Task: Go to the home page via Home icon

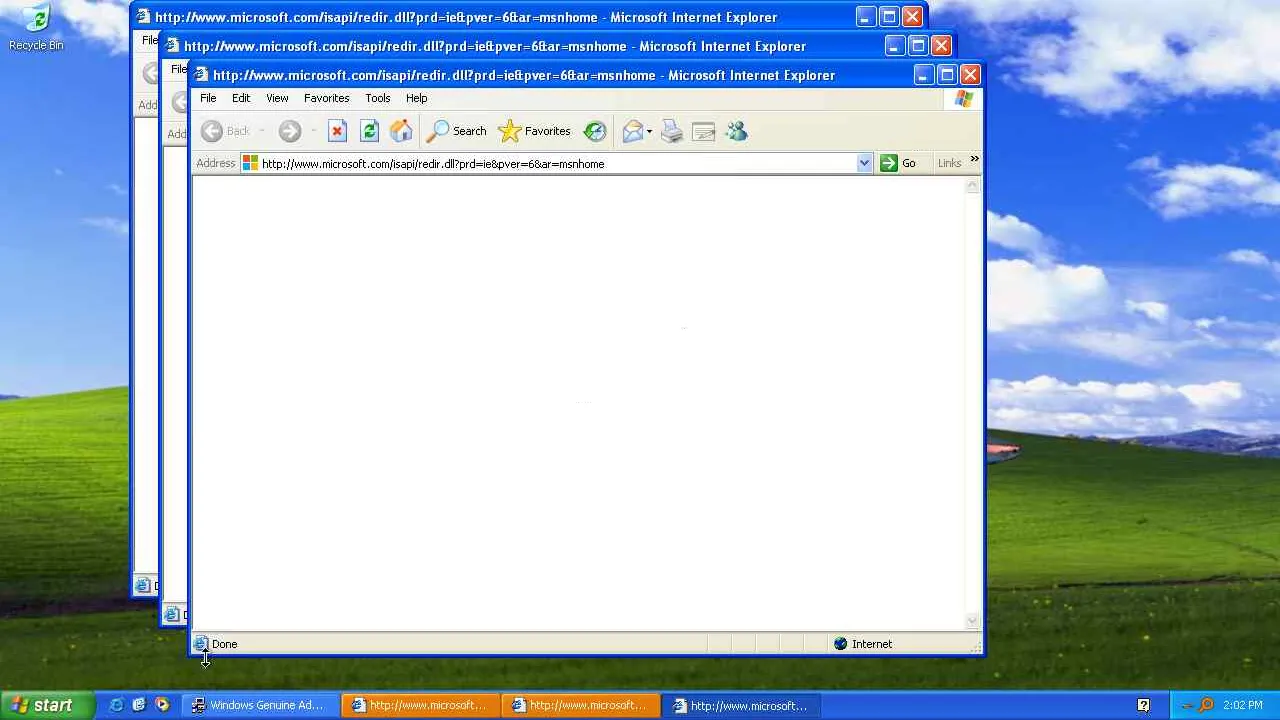Action: (401, 131)
